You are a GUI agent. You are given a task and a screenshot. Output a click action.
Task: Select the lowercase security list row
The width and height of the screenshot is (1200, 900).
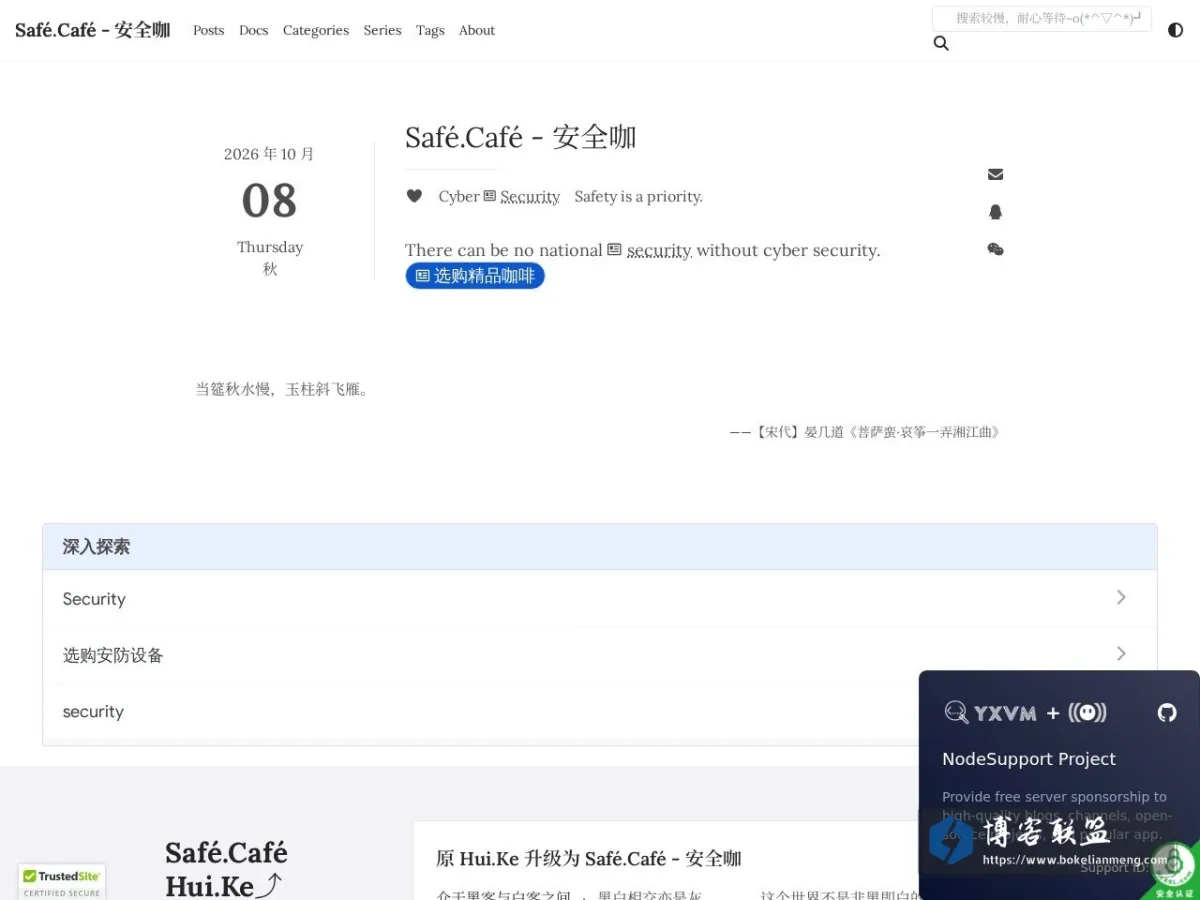tap(600, 712)
